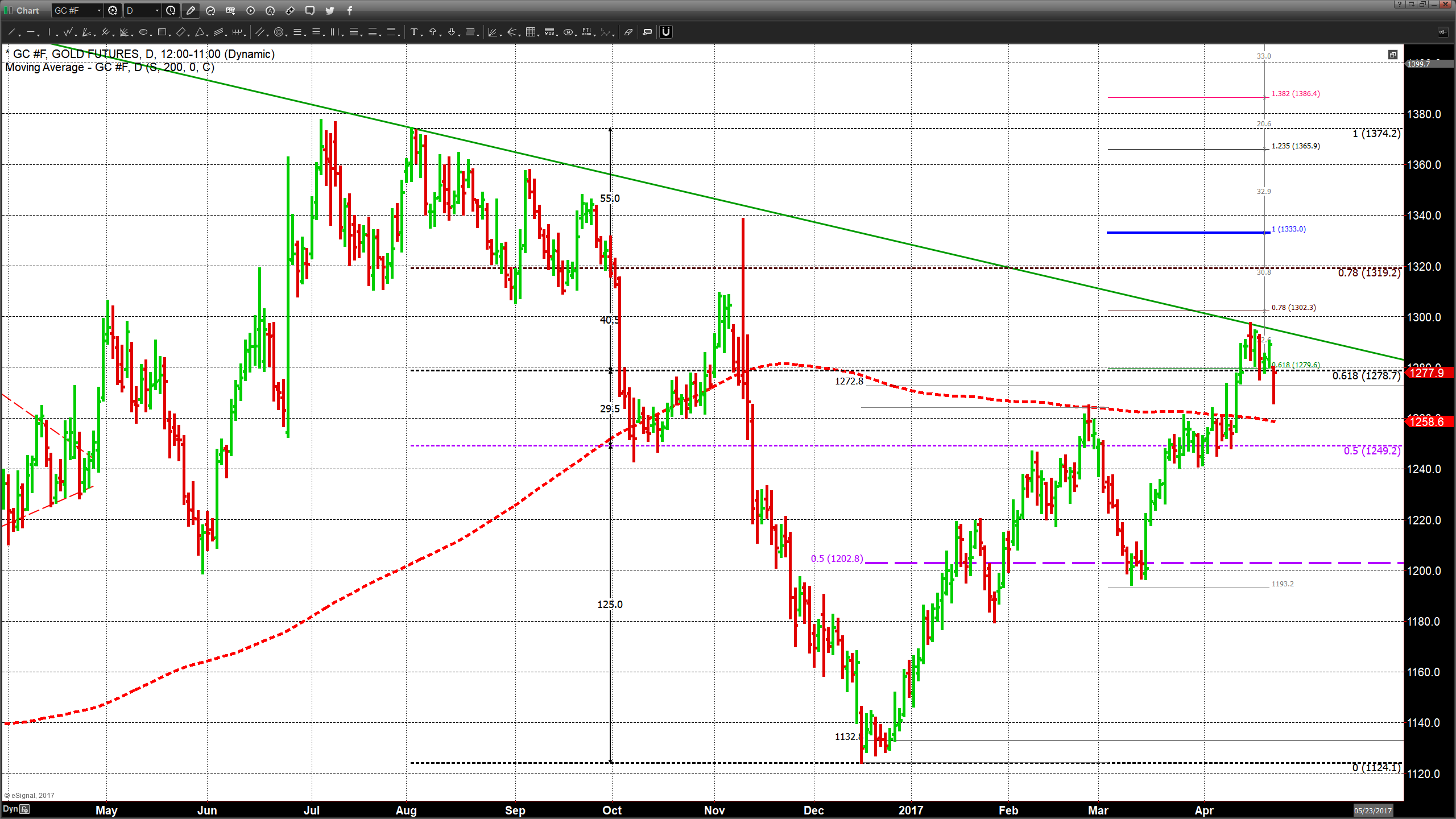Click the 1193.2 low price label
1456x819 pixels.
coord(1283,584)
